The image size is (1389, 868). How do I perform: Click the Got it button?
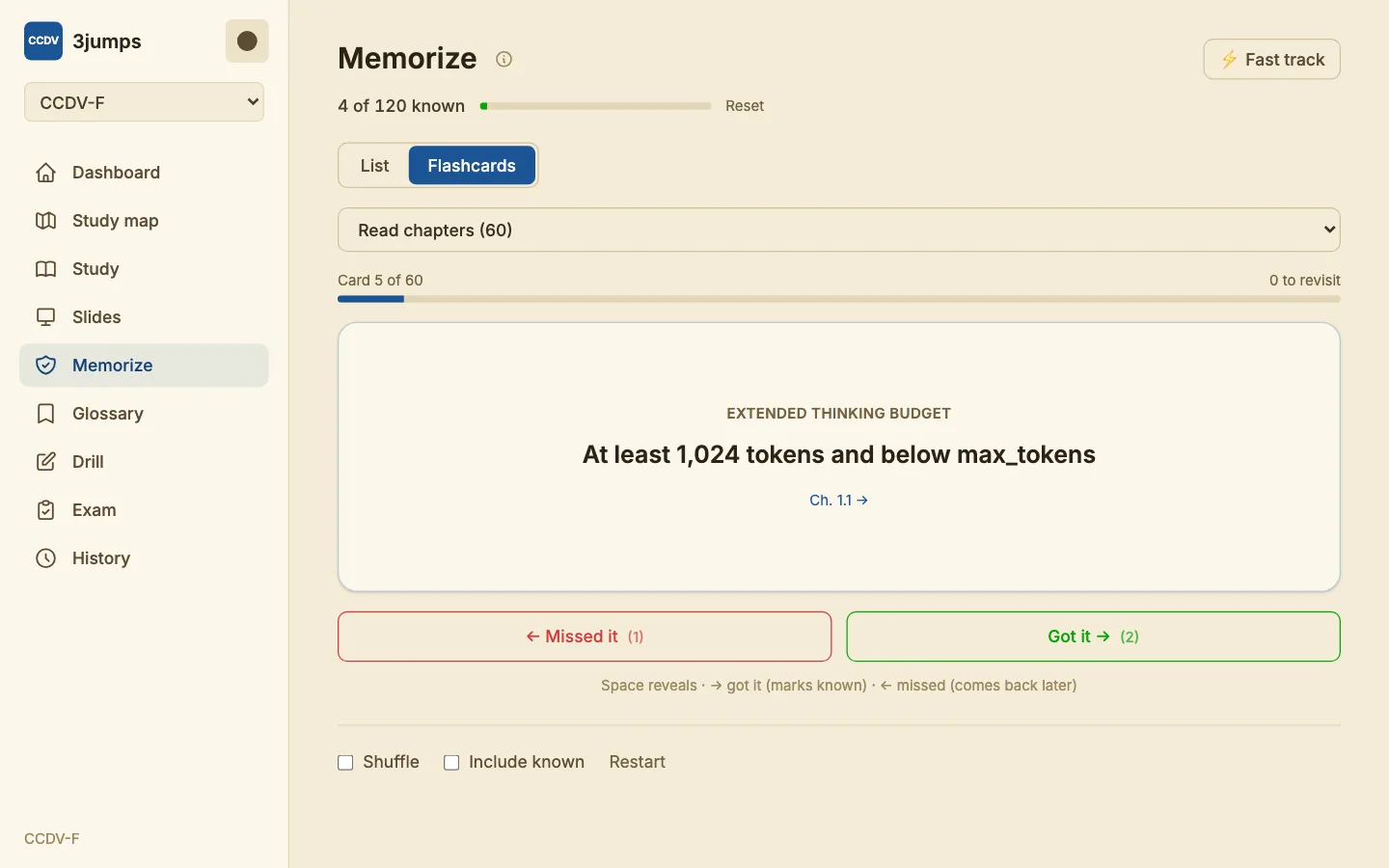point(1094,637)
